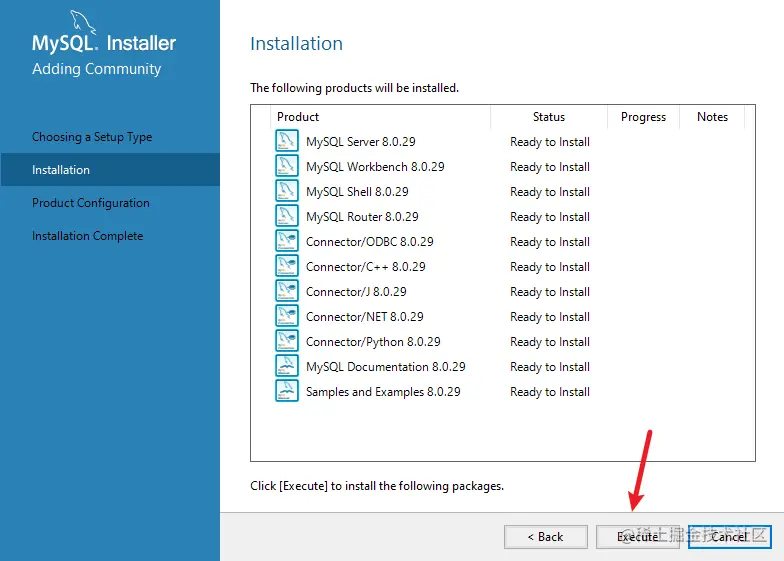This screenshot has width=784, height=561.
Task: Click the Connector/Python 8.0.29 icon
Action: pos(286,340)
